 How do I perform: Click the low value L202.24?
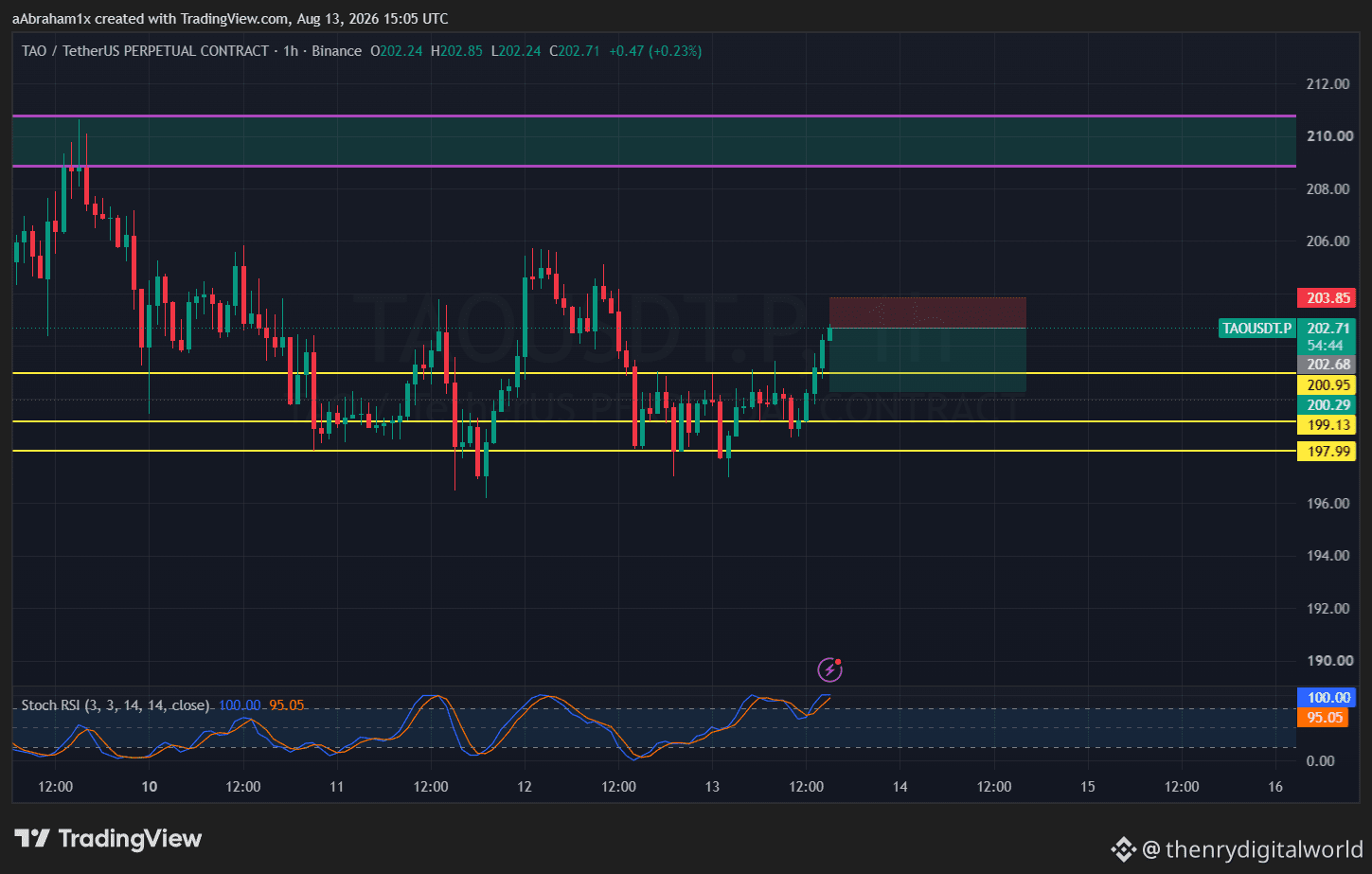pos(516,51)
